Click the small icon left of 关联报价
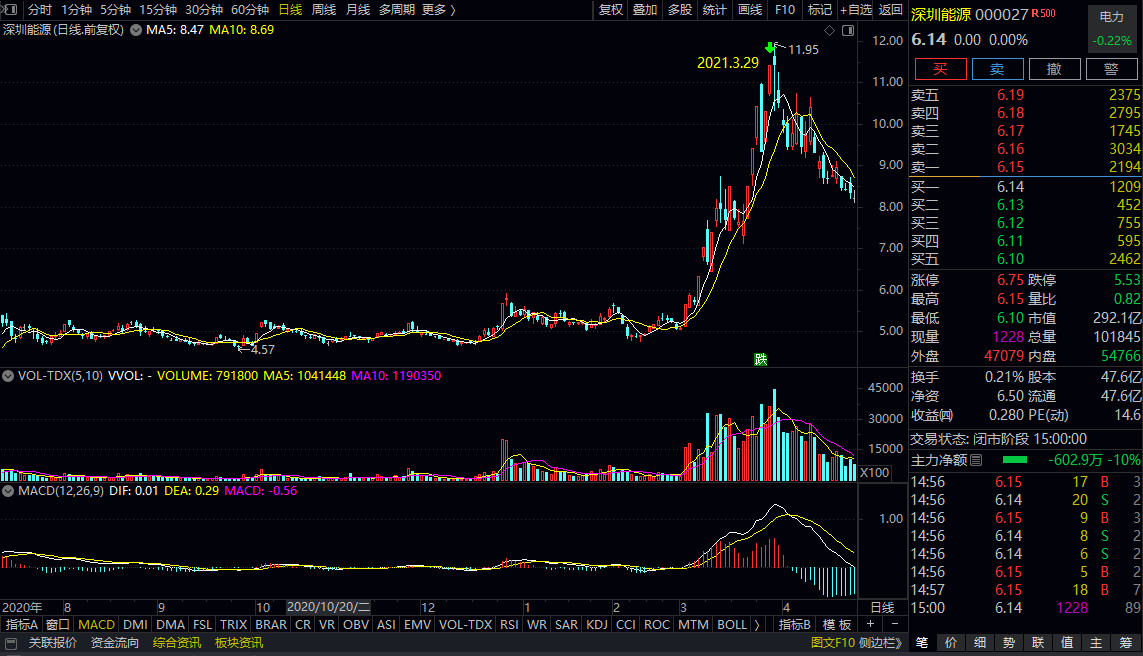Image resolution: width=1143 pixels, height=656 pixels. pyautogui.click(x=11, y=643)
